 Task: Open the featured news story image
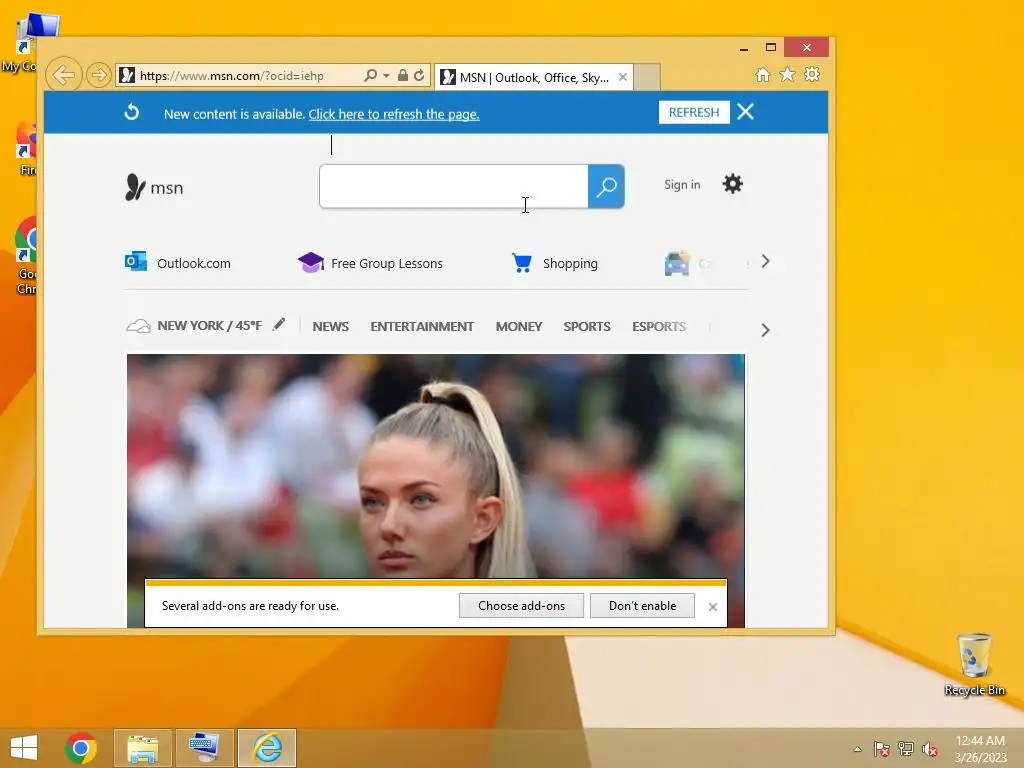(436, 466)
